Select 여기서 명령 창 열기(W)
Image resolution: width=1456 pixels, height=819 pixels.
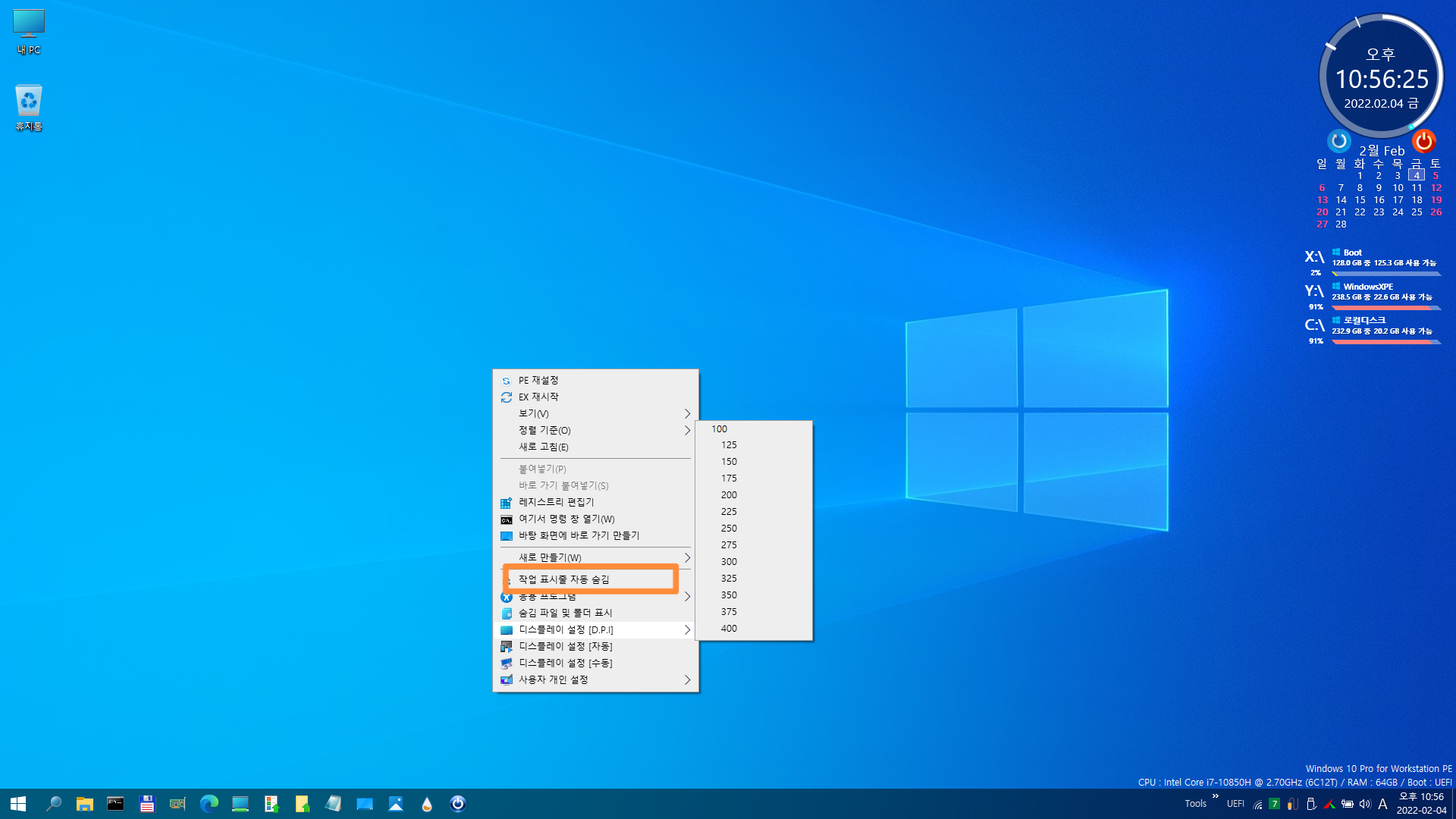595,519
